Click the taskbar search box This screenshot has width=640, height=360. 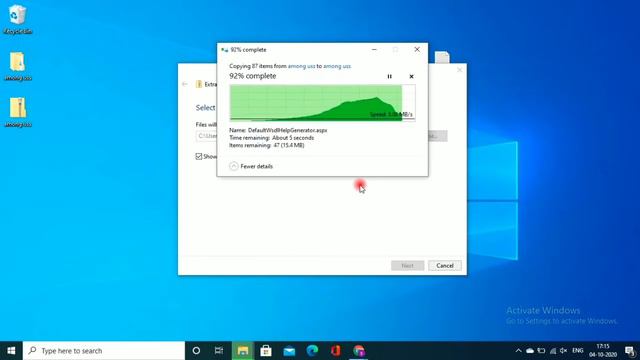pyautogui.click(x=104, y=351)
